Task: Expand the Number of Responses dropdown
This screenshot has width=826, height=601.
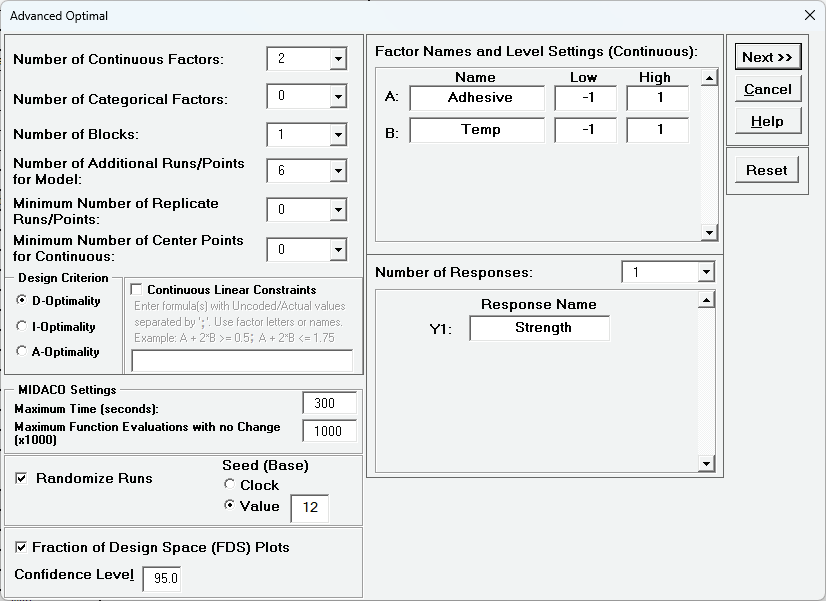Action: click(706, 272)
